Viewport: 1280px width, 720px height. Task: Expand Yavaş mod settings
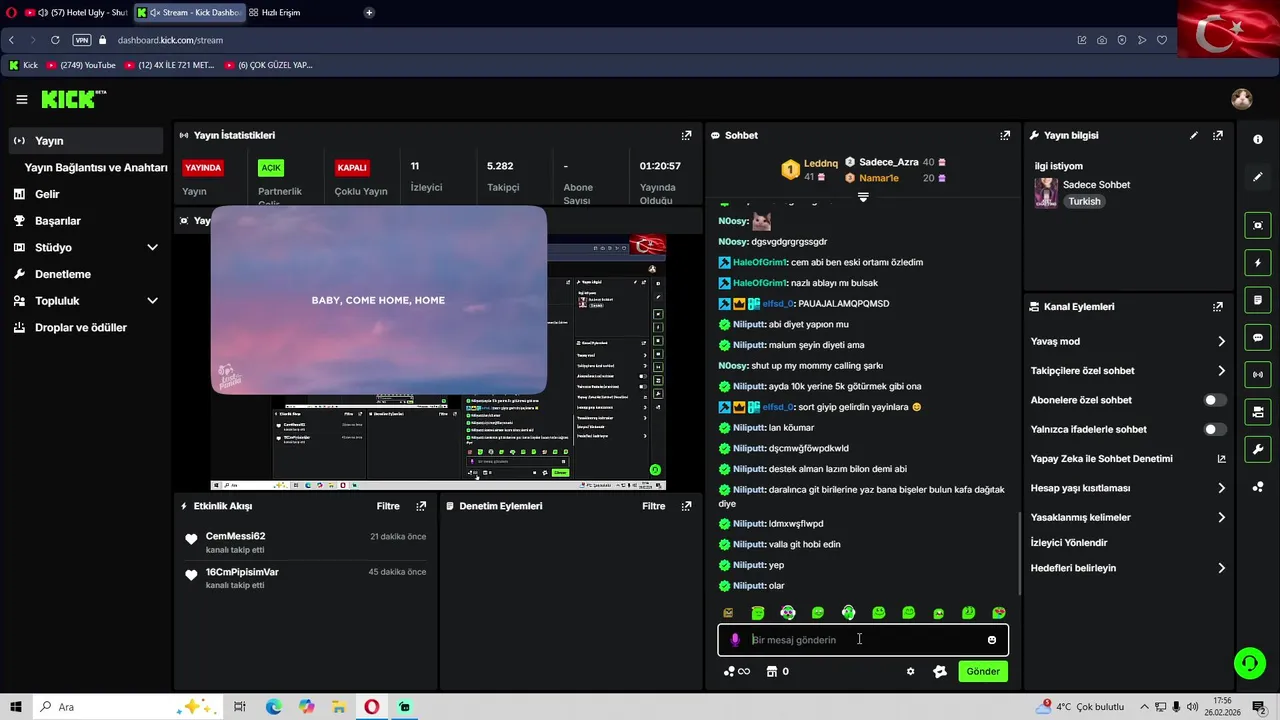pos(1128,341)
